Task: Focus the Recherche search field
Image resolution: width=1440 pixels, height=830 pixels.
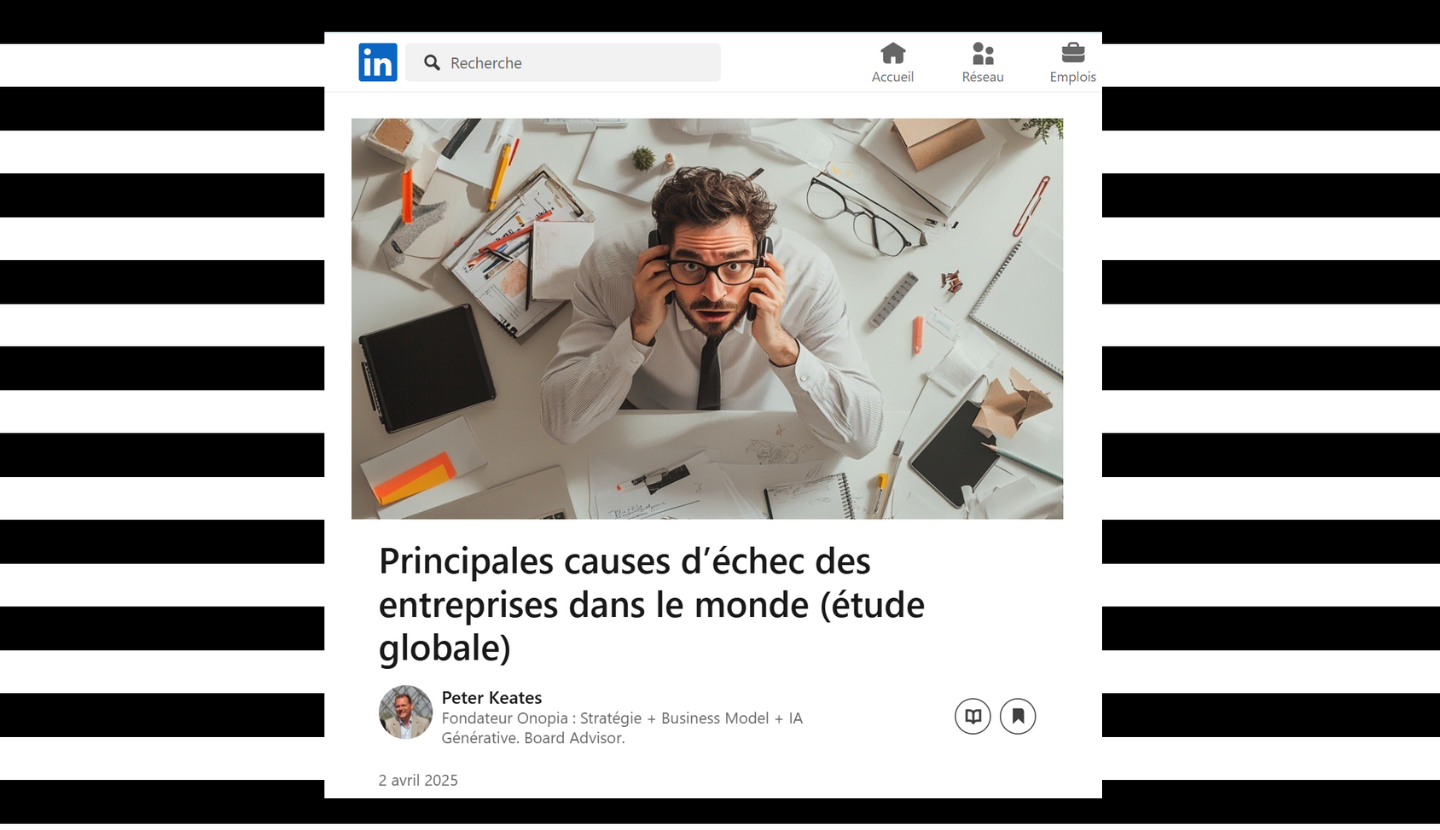Action: point(563,62)
